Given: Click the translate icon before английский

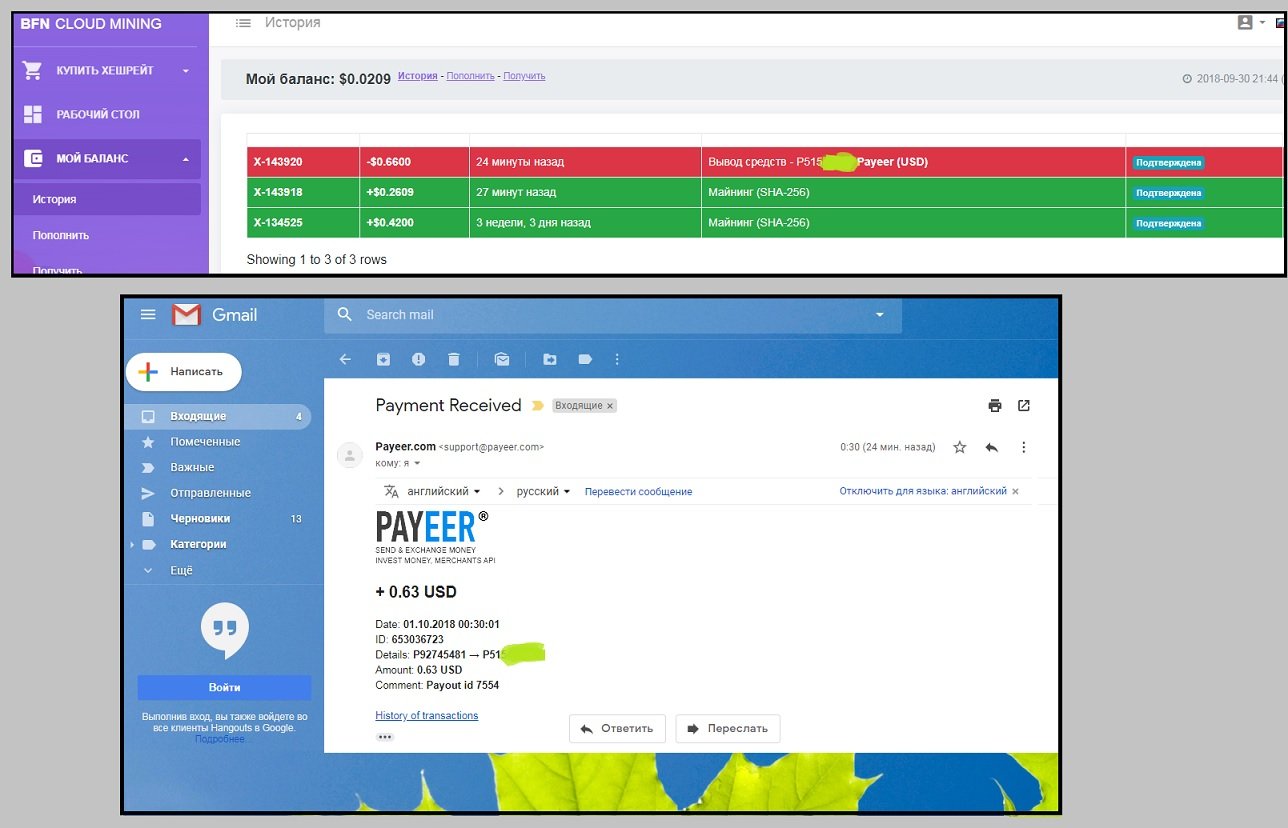Looking at the screenshot, I should click(391, 491).
